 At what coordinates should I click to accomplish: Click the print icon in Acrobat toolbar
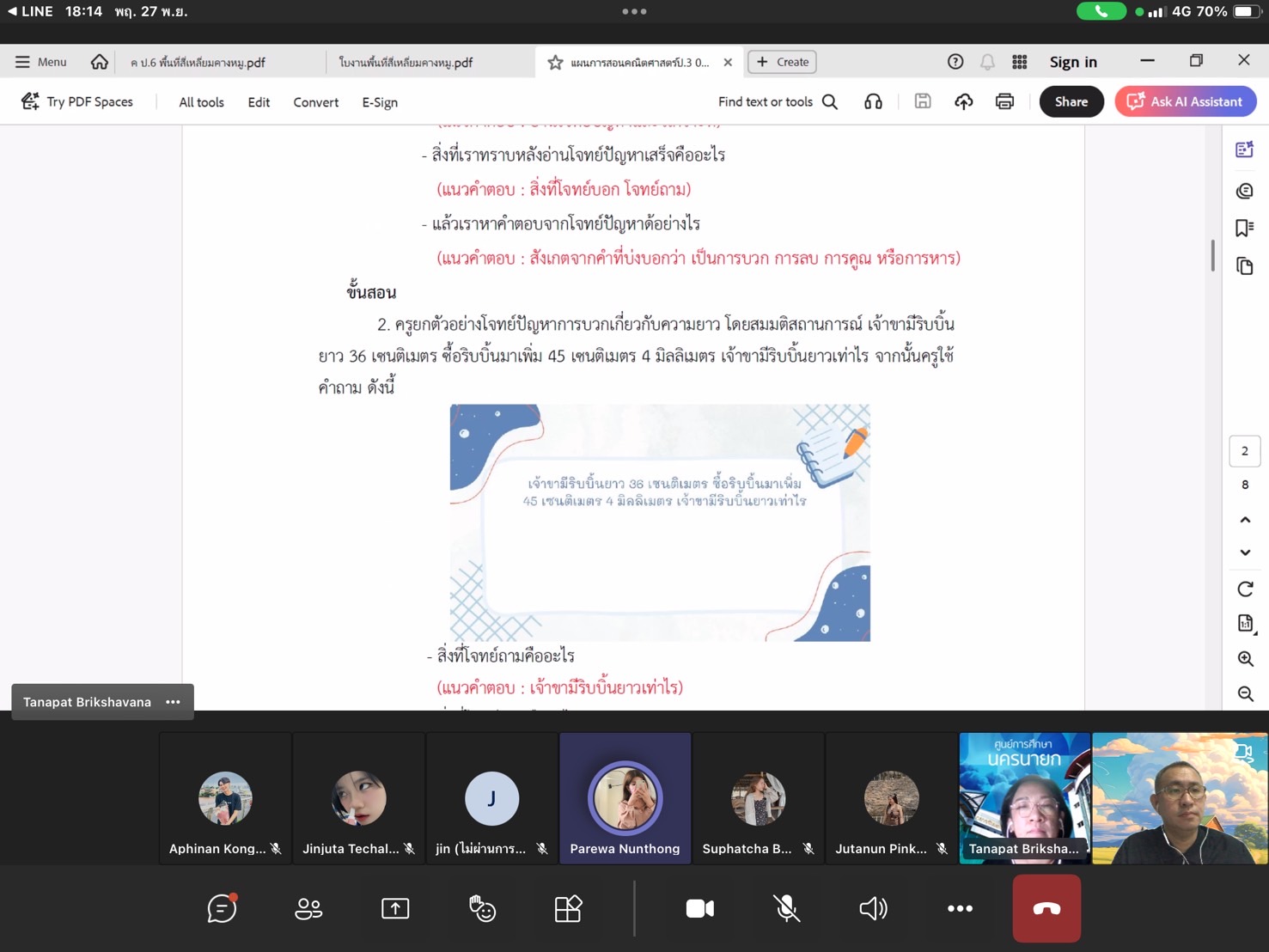tap(1004, 101)
